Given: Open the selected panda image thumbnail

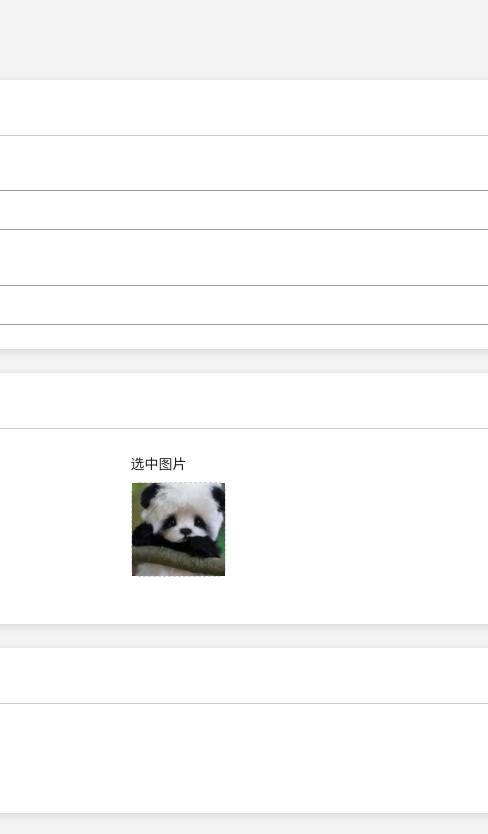Looking at the screenshot, I should coord(178,529).
